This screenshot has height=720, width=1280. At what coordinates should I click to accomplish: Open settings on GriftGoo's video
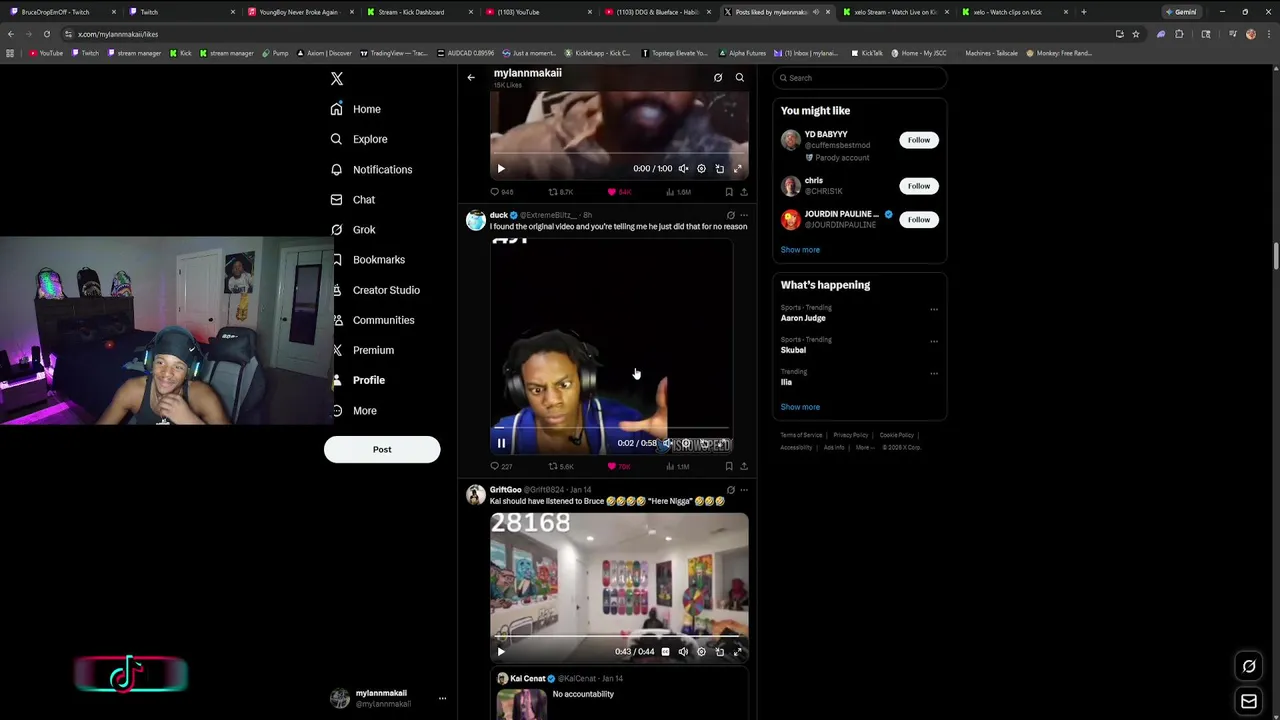pos(701,652)
